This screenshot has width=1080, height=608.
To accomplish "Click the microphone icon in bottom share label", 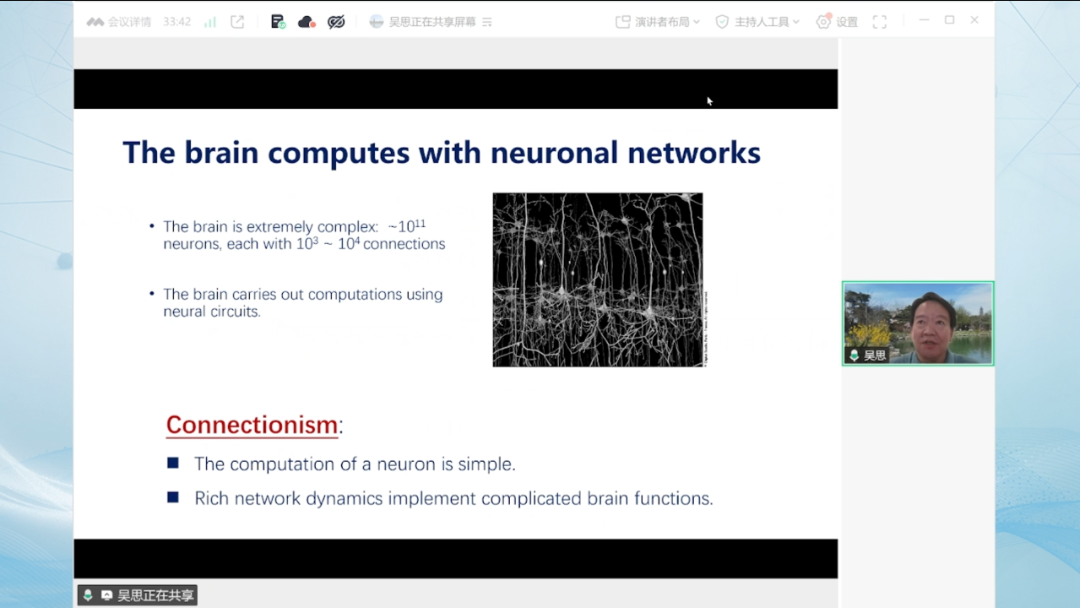I will point(88,595).
